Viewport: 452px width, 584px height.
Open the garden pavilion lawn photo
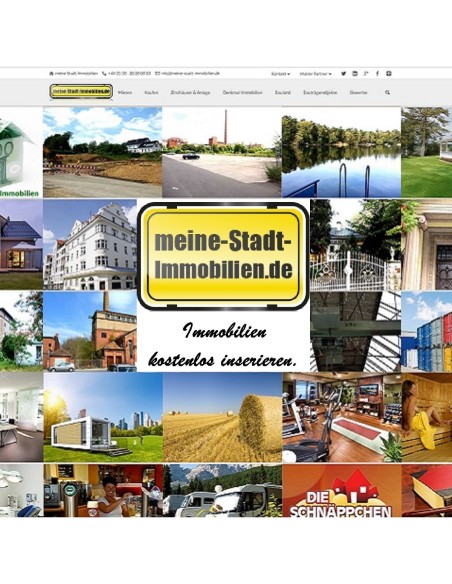427,152
